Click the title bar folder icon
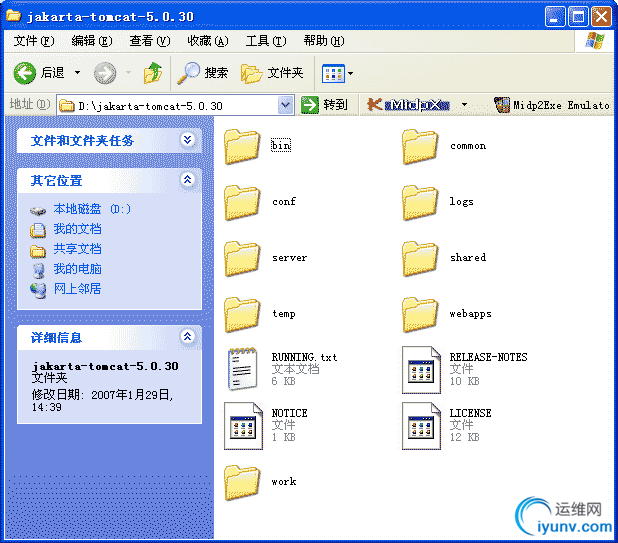This screenshot has width=618, height=543. 13,16
